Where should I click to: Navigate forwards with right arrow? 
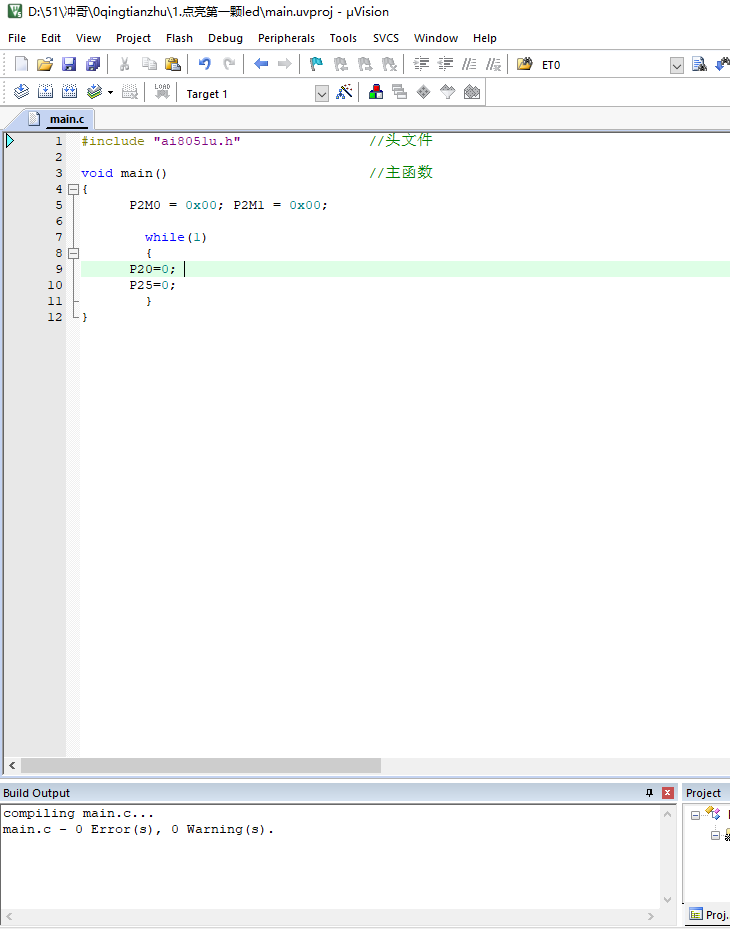(284, 64)
